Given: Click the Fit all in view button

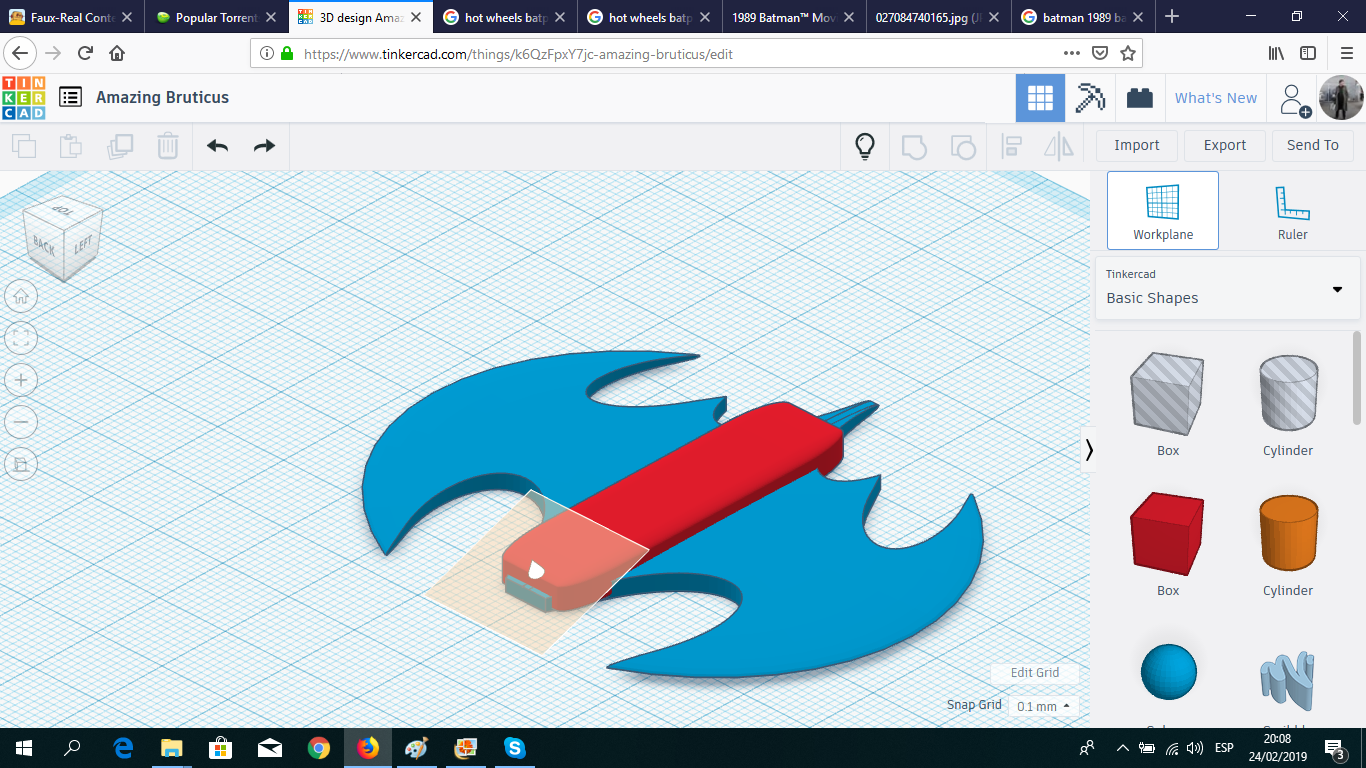Looking at the screenshot, I should click(21, 338).
